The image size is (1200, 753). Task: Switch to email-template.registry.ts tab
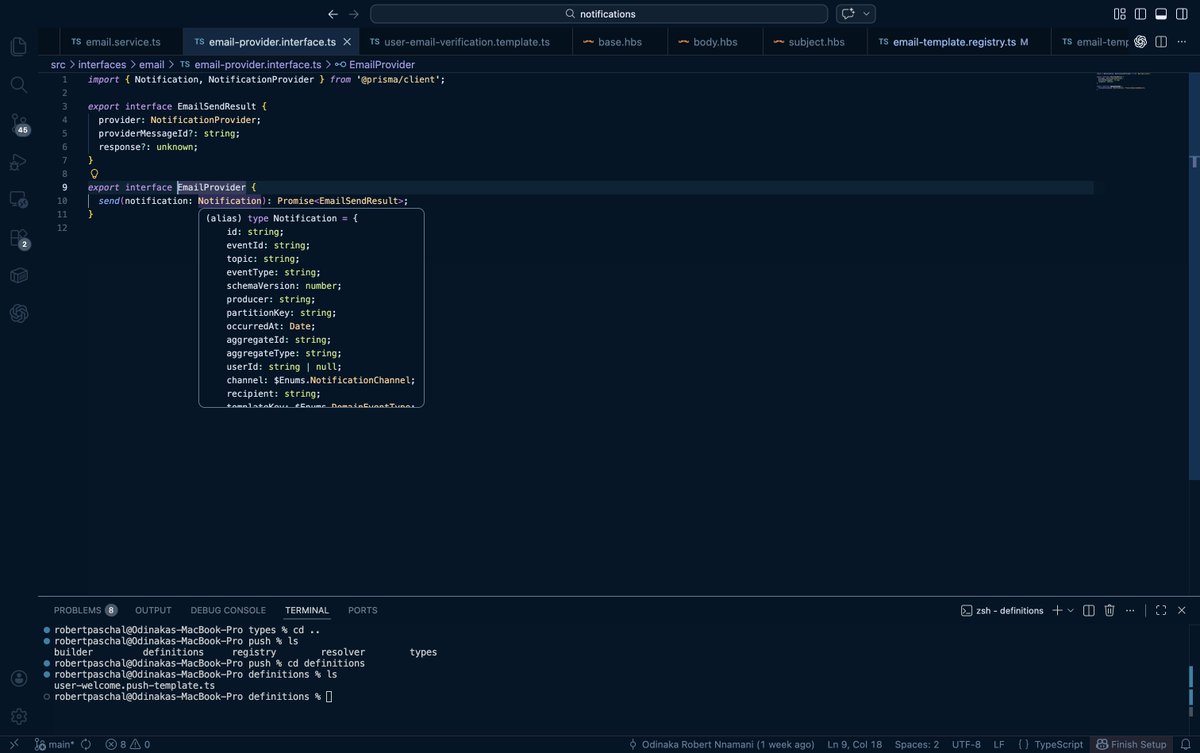953,42
